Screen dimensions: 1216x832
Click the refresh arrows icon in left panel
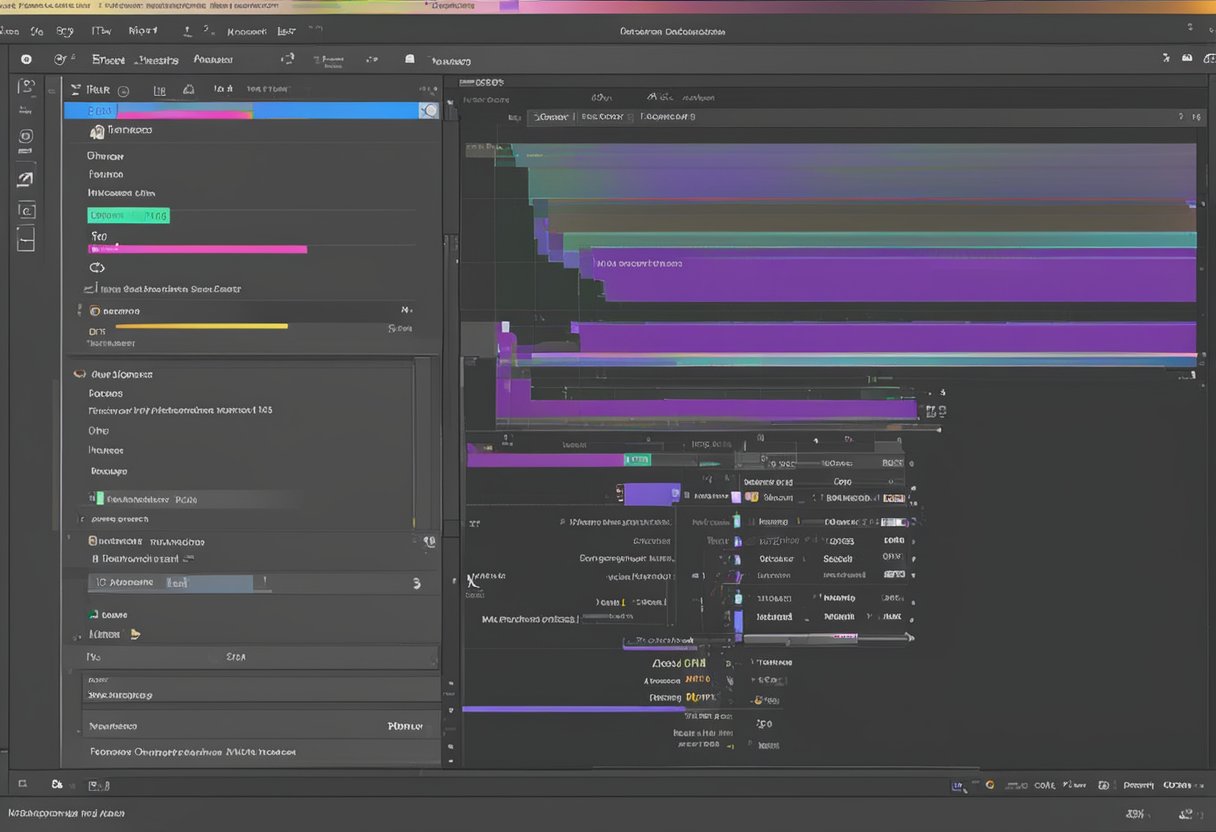click(97, 267)
